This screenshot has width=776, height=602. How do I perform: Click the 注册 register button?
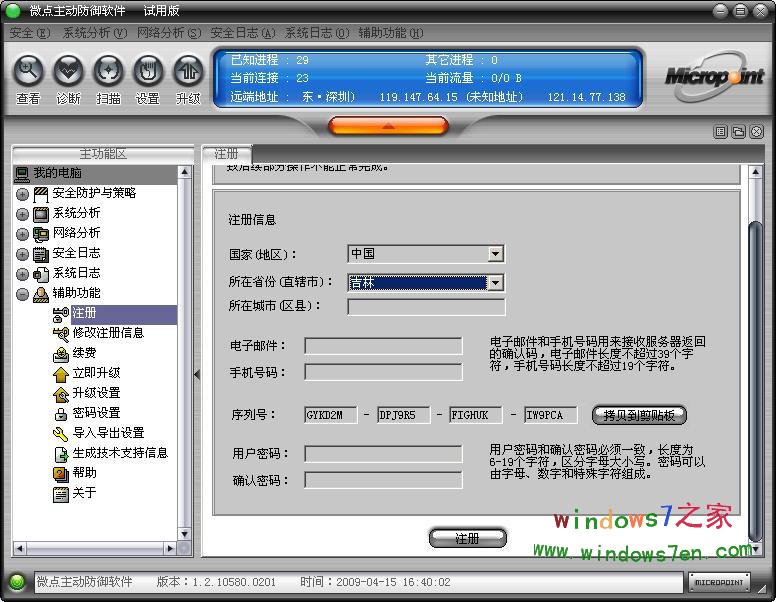(467, 538)
